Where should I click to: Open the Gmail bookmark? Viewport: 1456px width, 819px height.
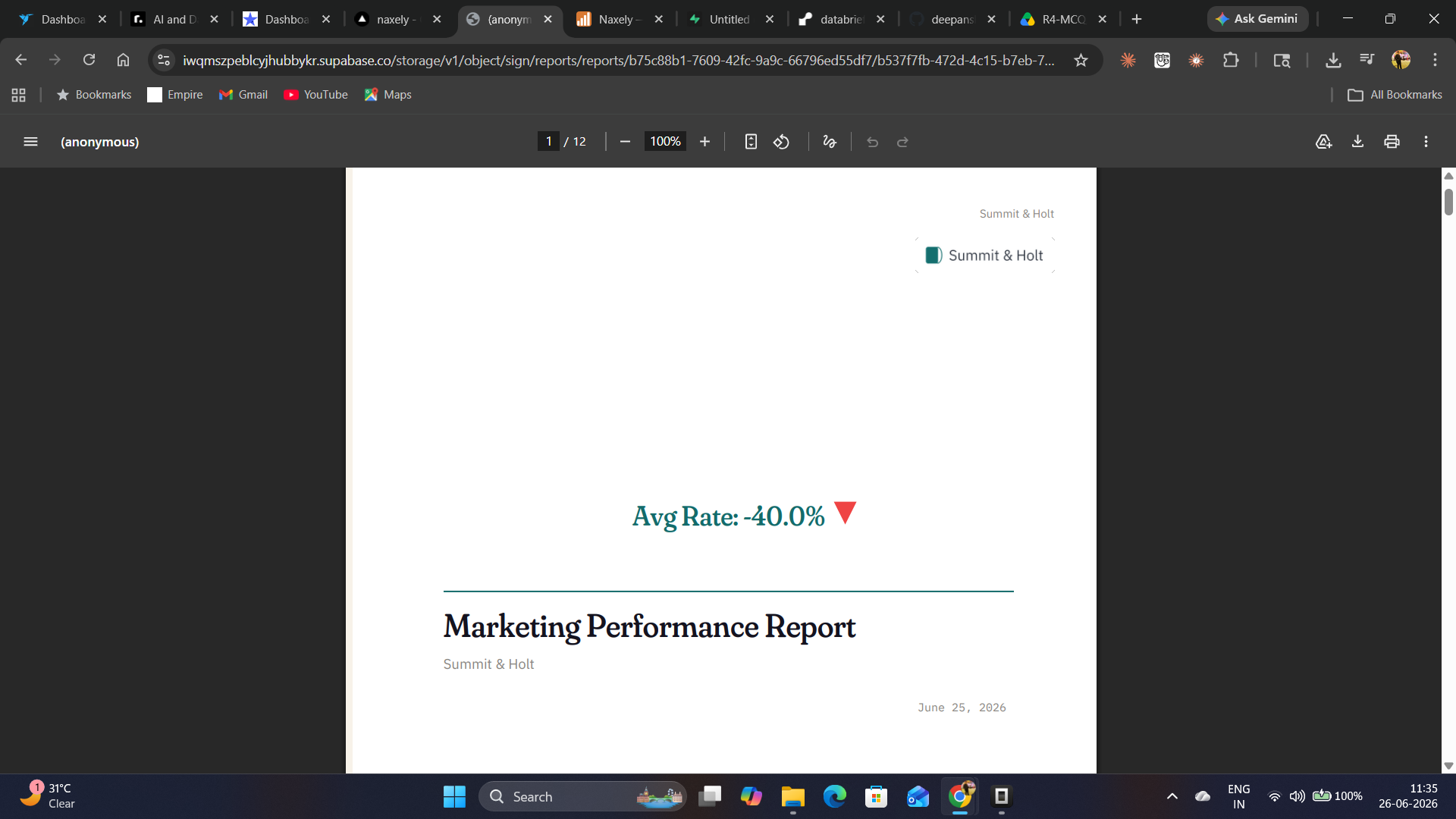pos(243,95)
